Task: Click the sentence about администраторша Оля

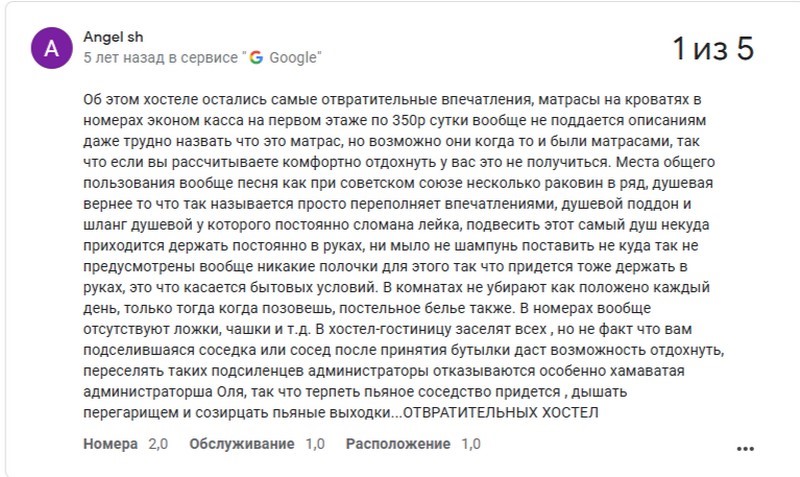Action: (x=355, y=392)
